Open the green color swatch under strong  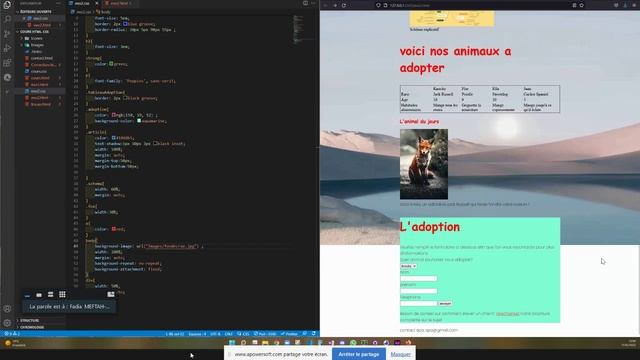(x=111, y=64)
